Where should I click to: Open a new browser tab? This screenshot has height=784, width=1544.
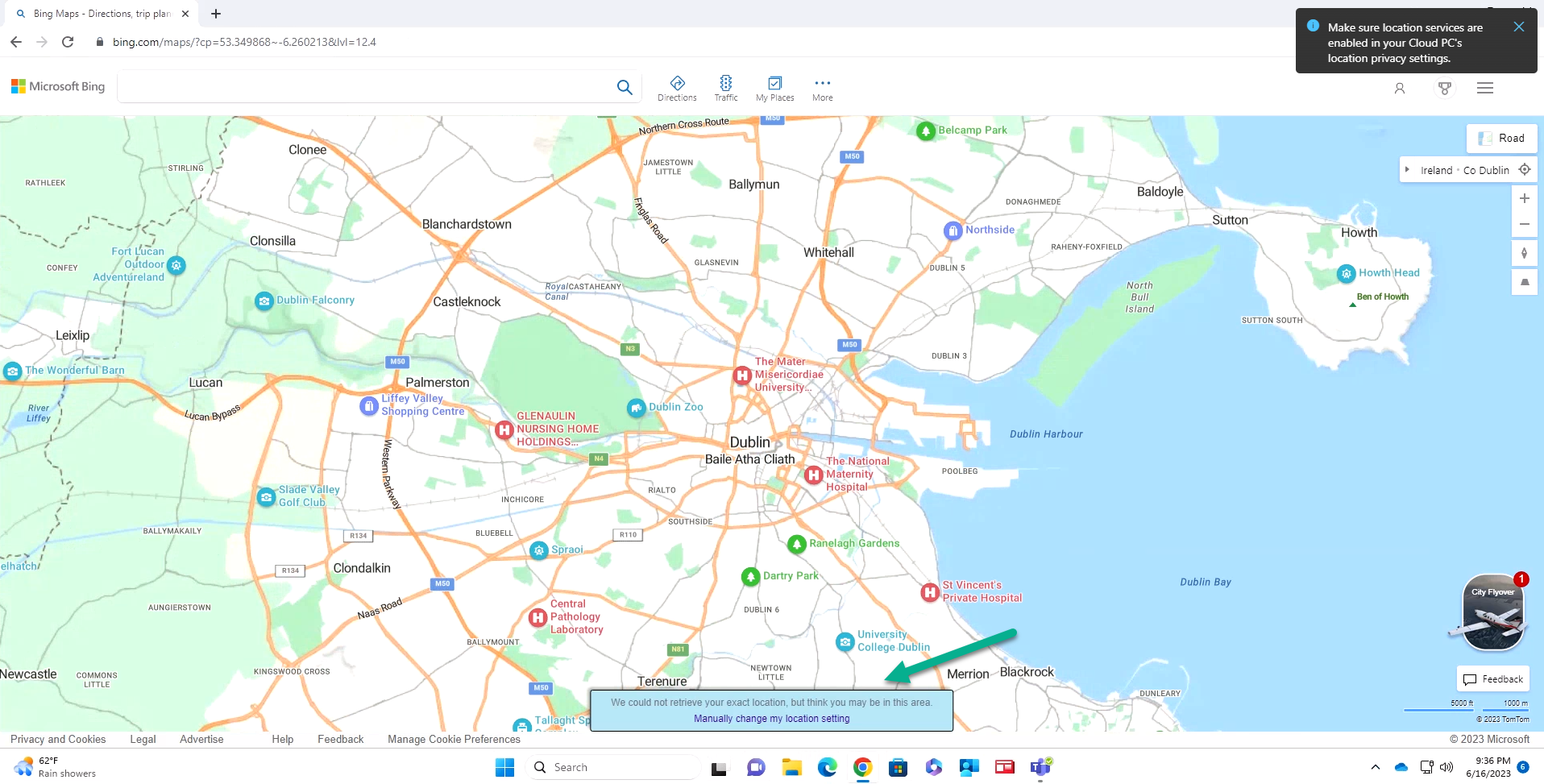(216, 14)
